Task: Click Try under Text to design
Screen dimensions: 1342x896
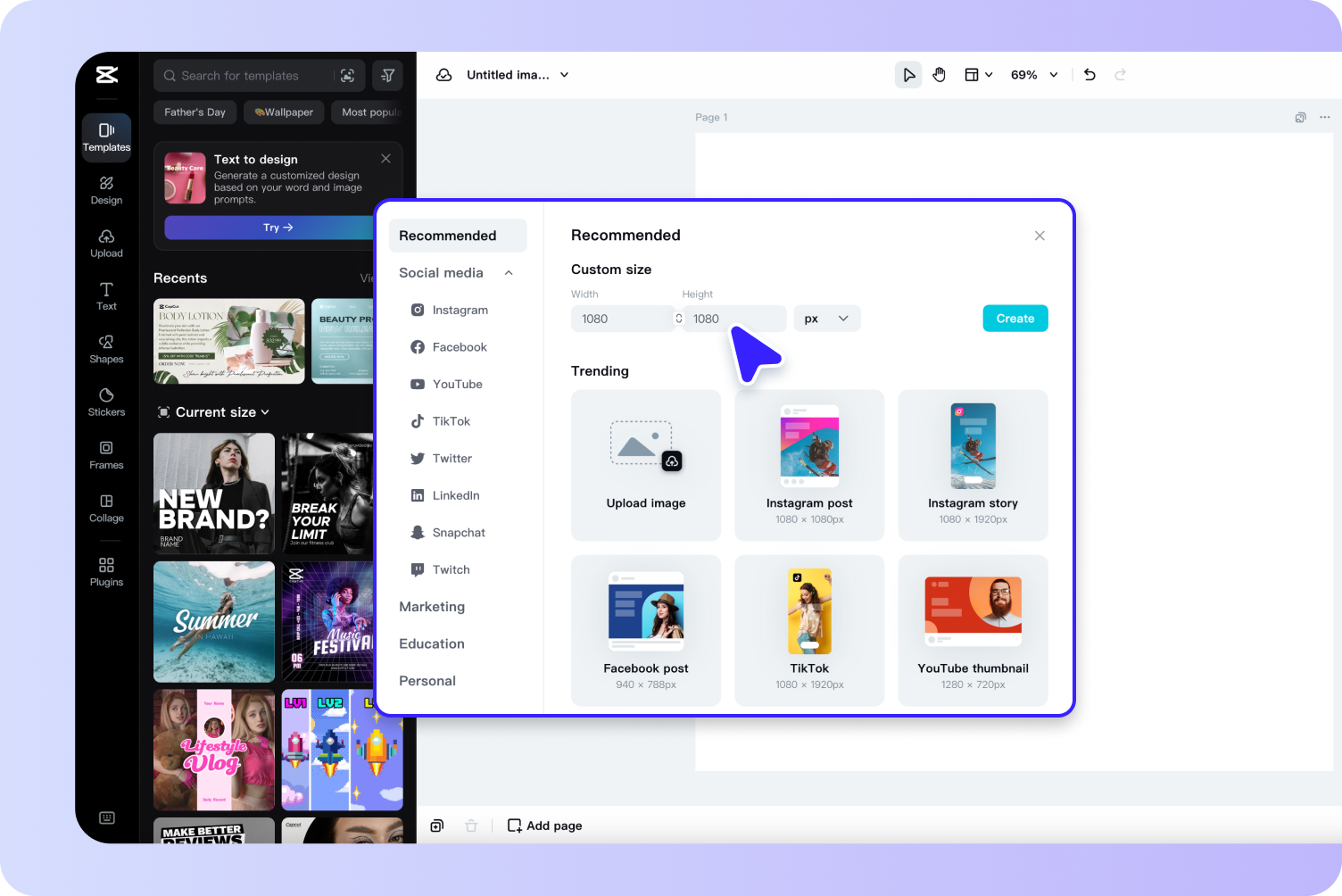Action: 278,228
